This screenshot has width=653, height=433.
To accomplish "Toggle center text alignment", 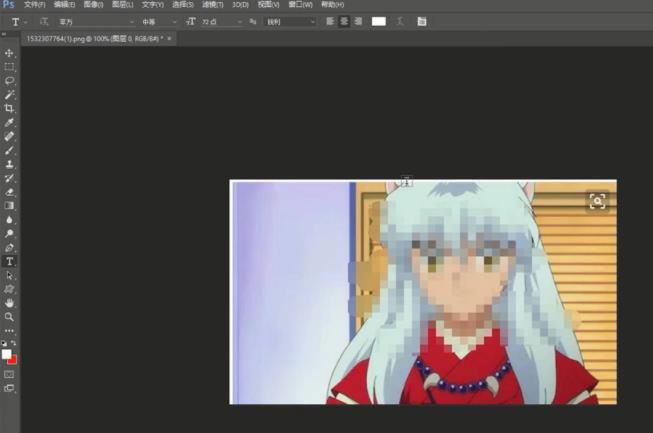I will pos(344,21).
